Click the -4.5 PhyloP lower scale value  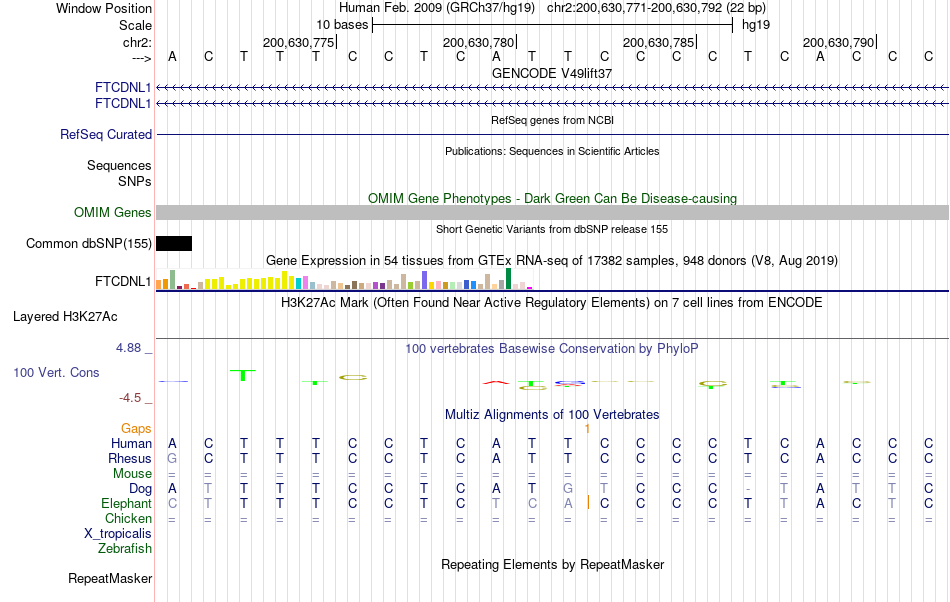pos(130,398)
